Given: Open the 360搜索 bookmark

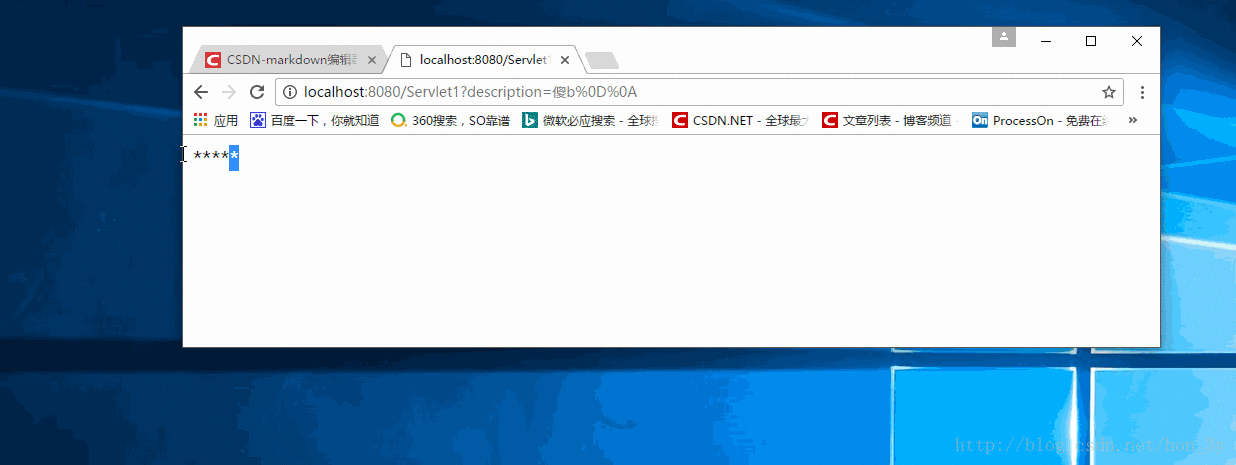Looking at the screenshot, I should [450, 120].
